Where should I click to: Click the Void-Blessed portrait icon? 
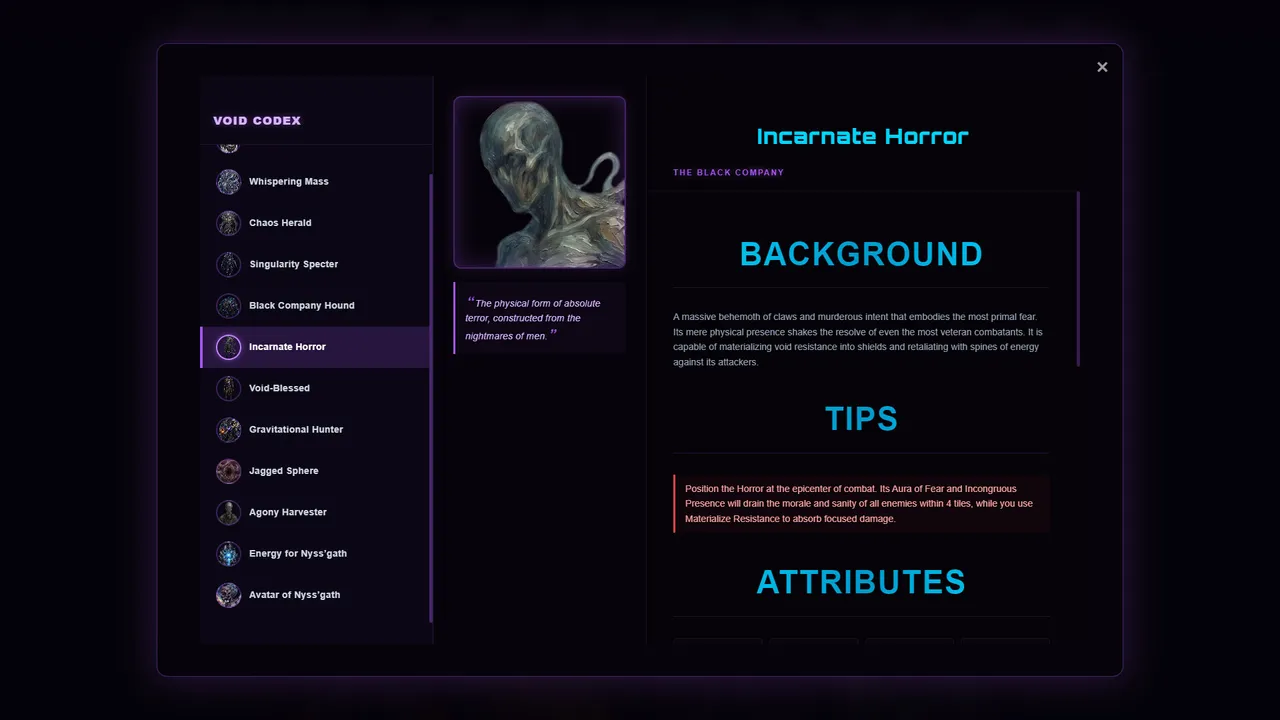pos(229,388)
